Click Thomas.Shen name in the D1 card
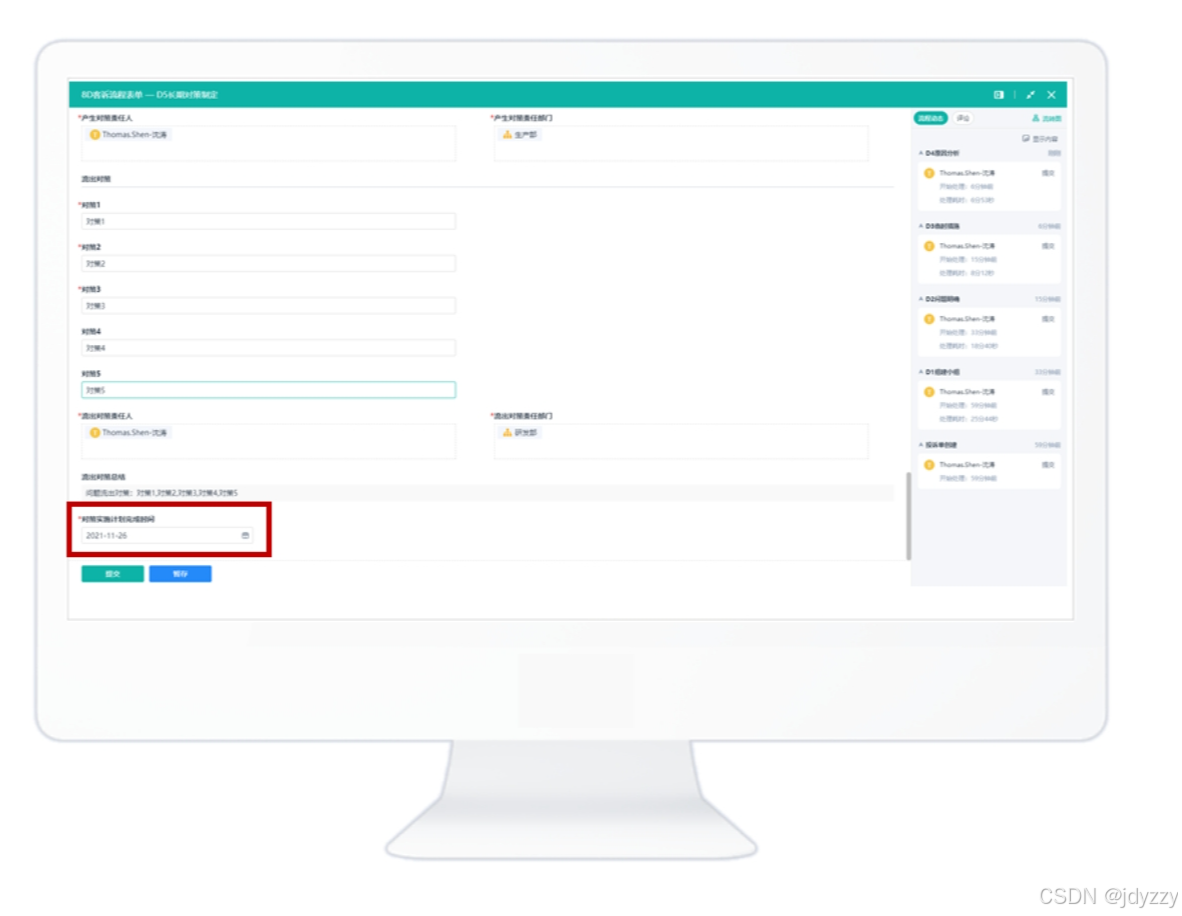The image size is (1182, 916). 967,392
